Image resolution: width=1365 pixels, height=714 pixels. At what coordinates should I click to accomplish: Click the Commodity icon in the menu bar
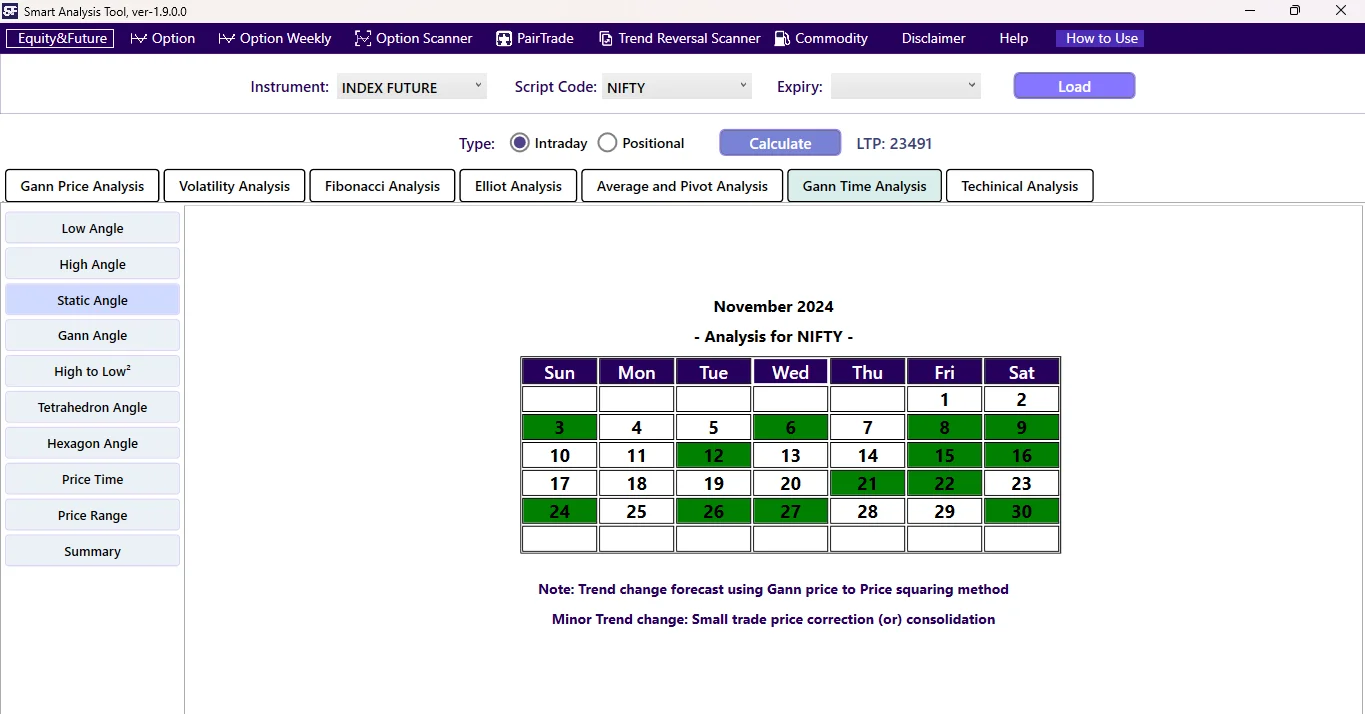pyautogui.click(x=781, y=38)
